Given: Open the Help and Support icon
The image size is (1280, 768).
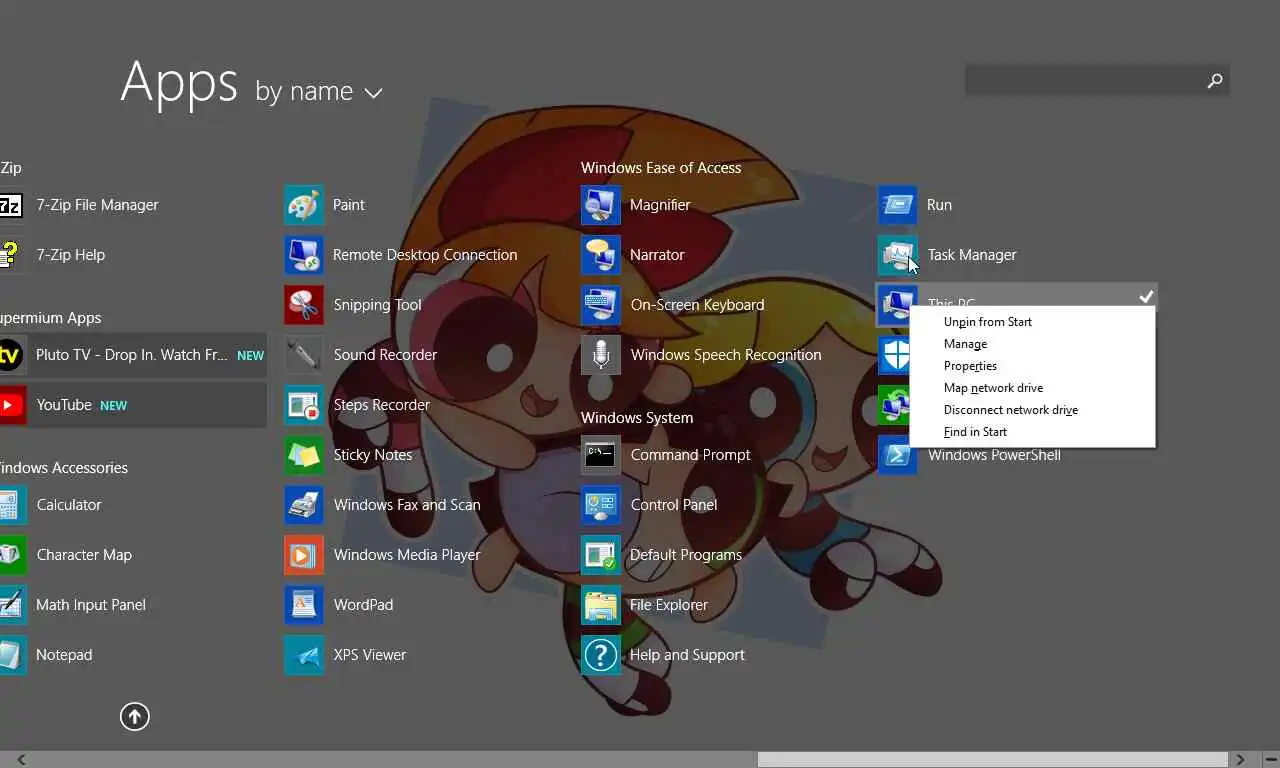Looking at the screenshot, I should [x=601, y=655].
